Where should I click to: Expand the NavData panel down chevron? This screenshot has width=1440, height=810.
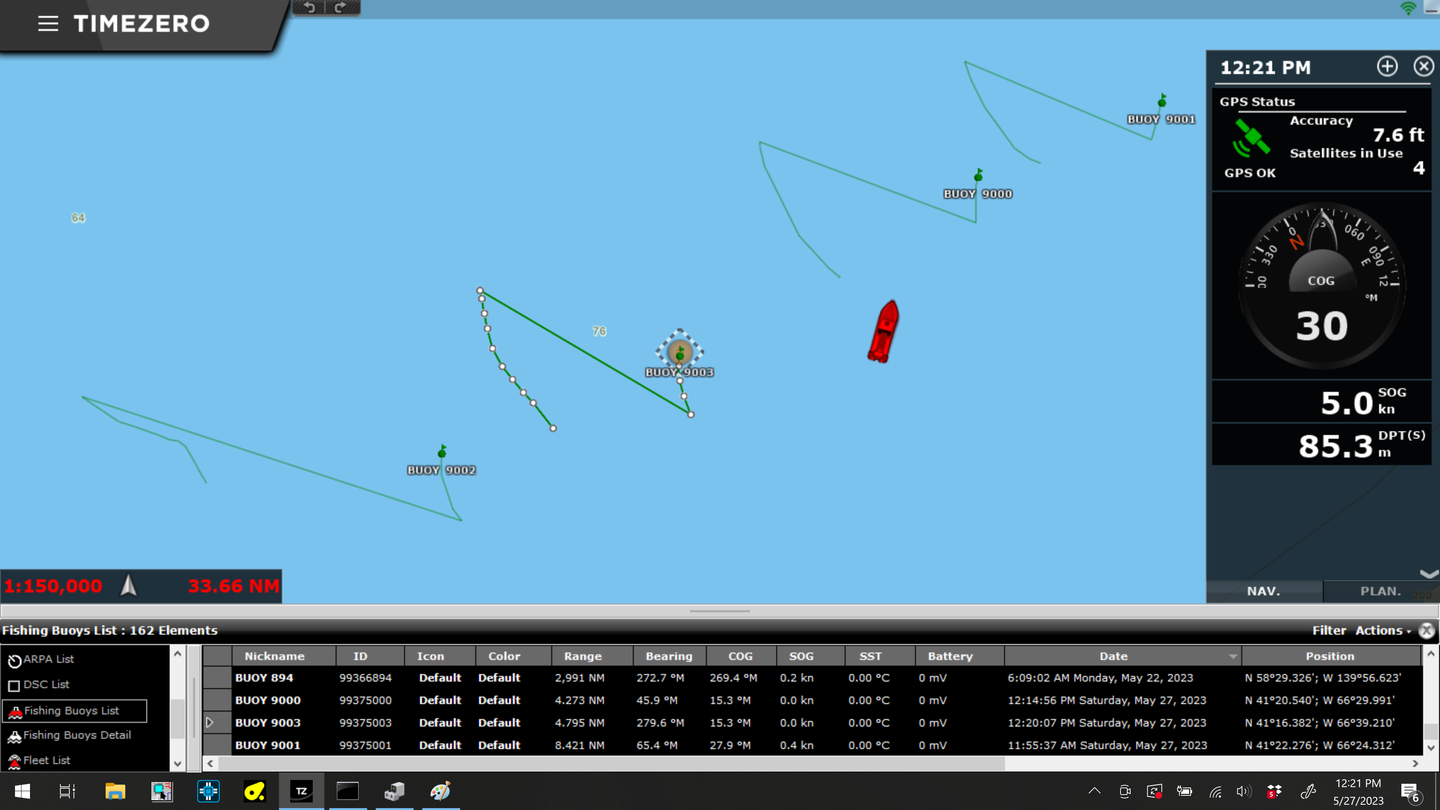[1428, 574]
